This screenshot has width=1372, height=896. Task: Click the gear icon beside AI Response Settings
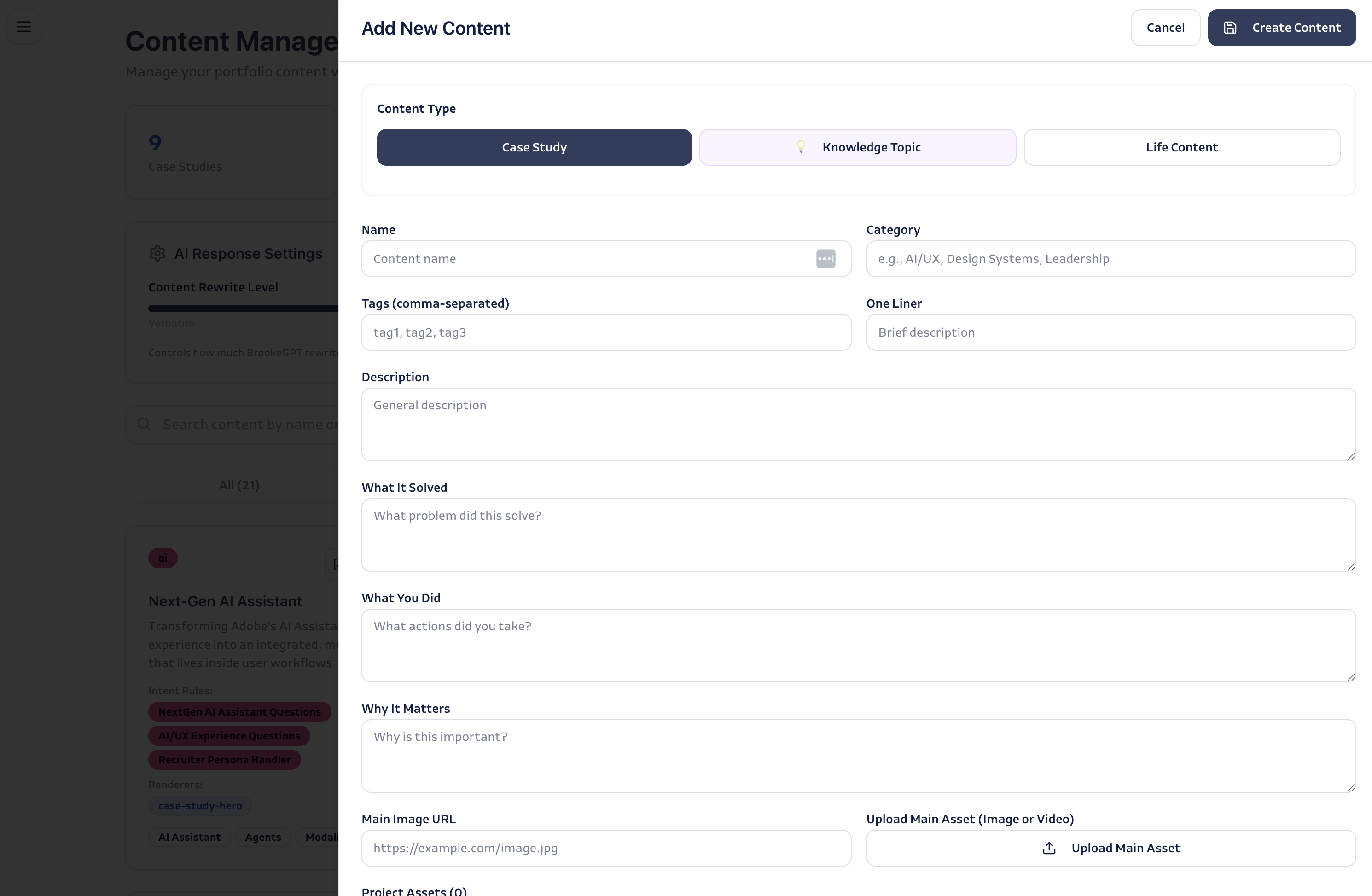point(157,254)
